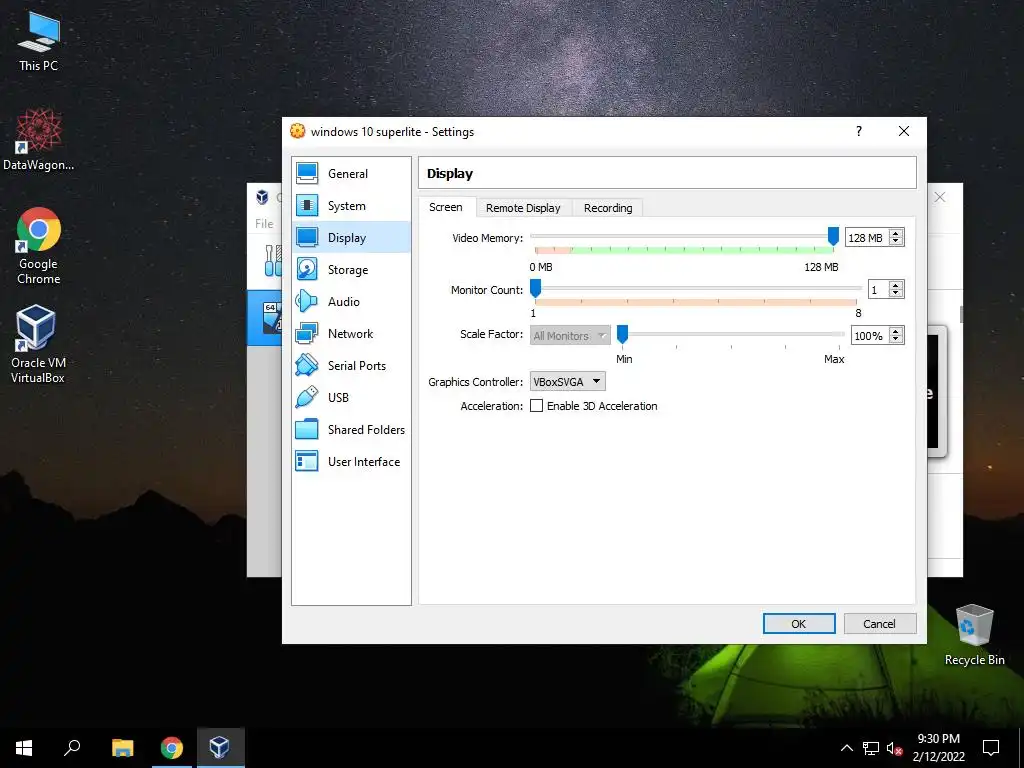
Task: Open the Serial Ports settings category
Action: [351, 366]
